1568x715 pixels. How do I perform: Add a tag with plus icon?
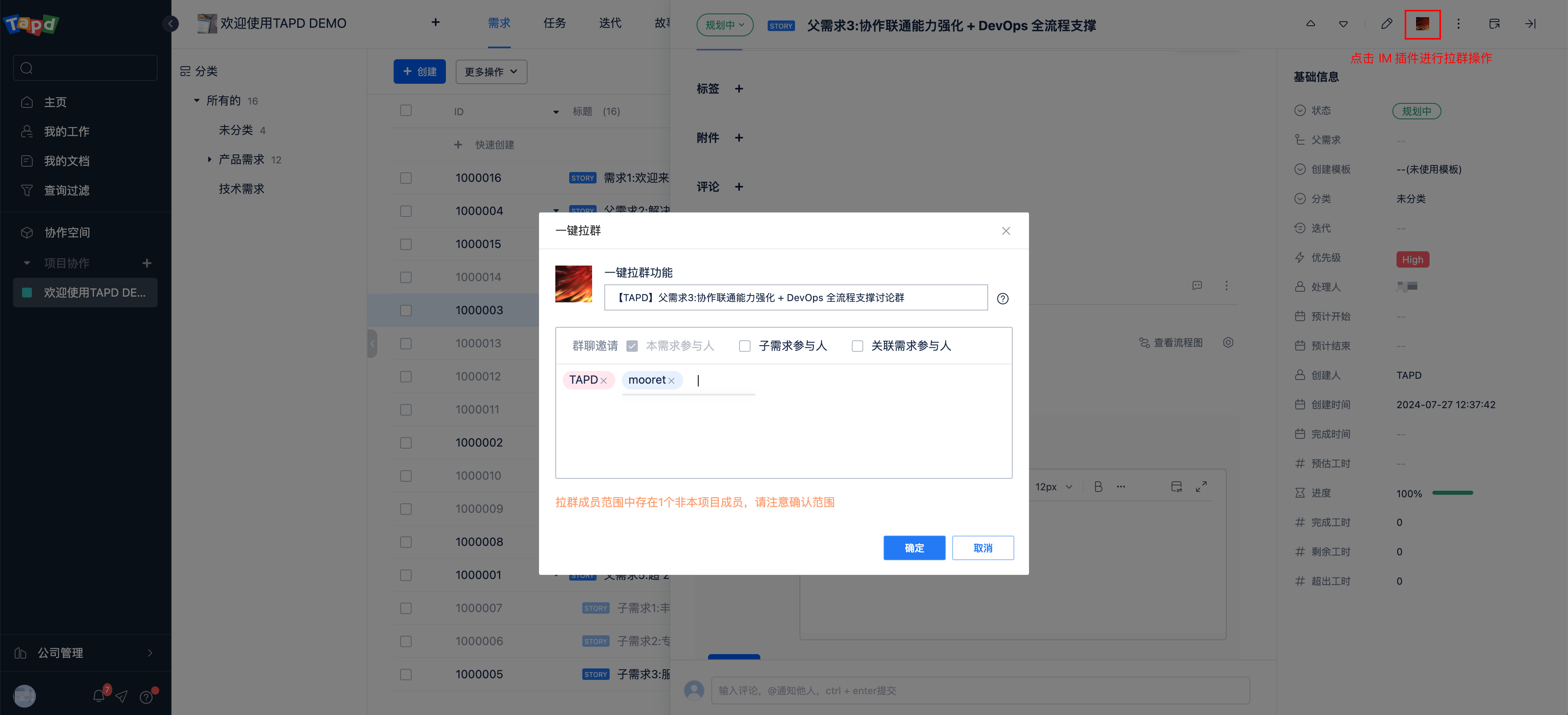[x=739, y=89]
